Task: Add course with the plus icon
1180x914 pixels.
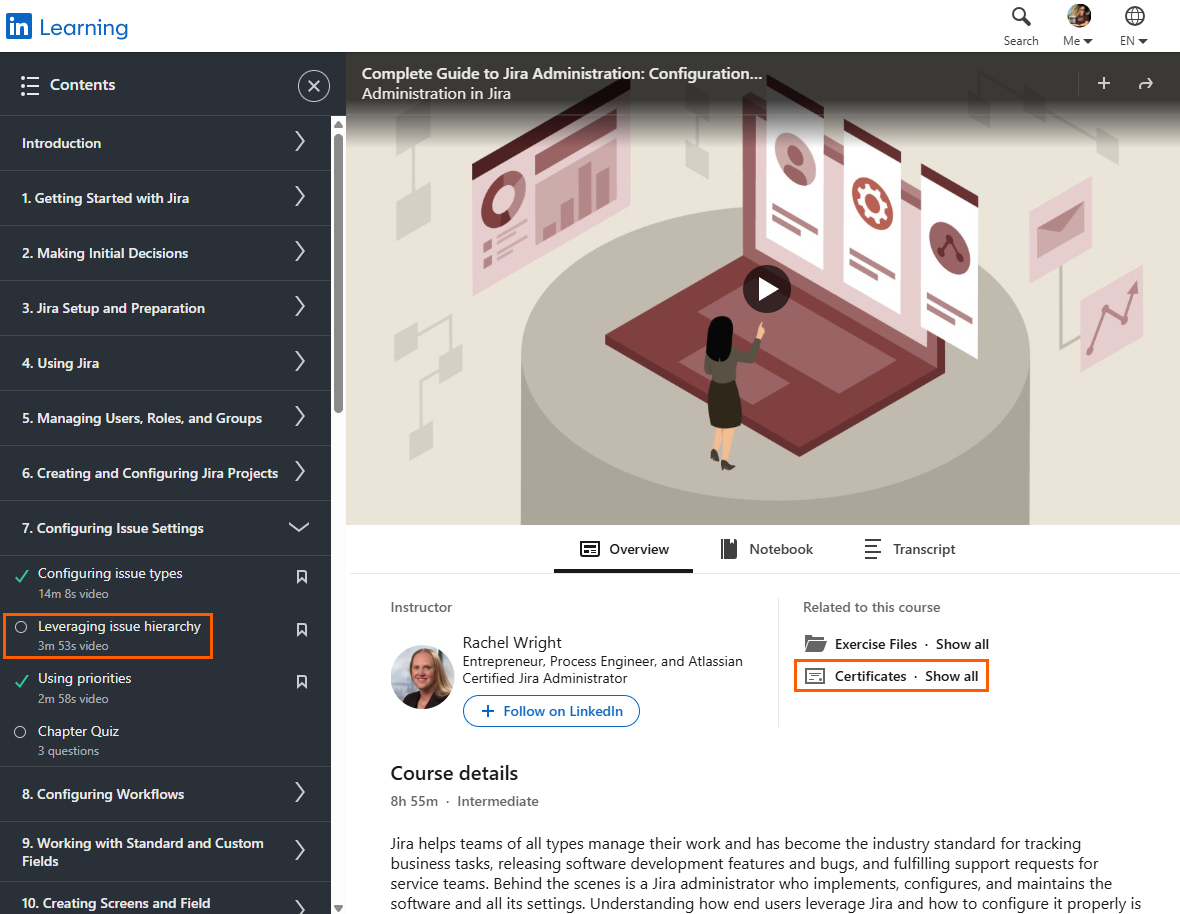Action: (1103, 84)
